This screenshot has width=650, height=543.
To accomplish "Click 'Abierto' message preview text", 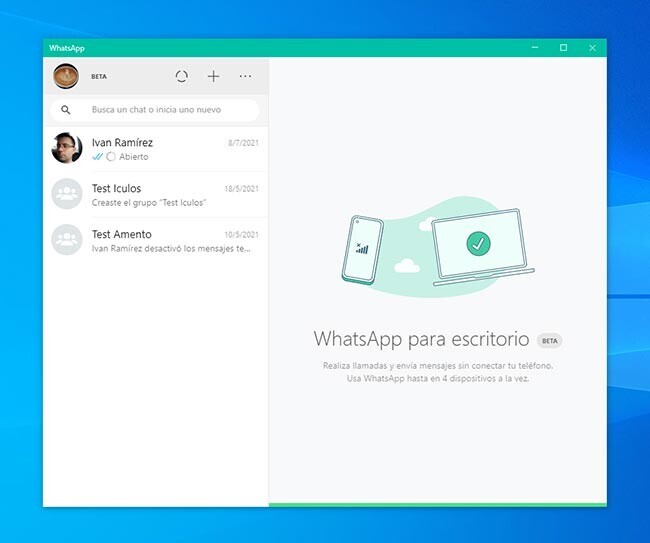I will tap(133, 157).
